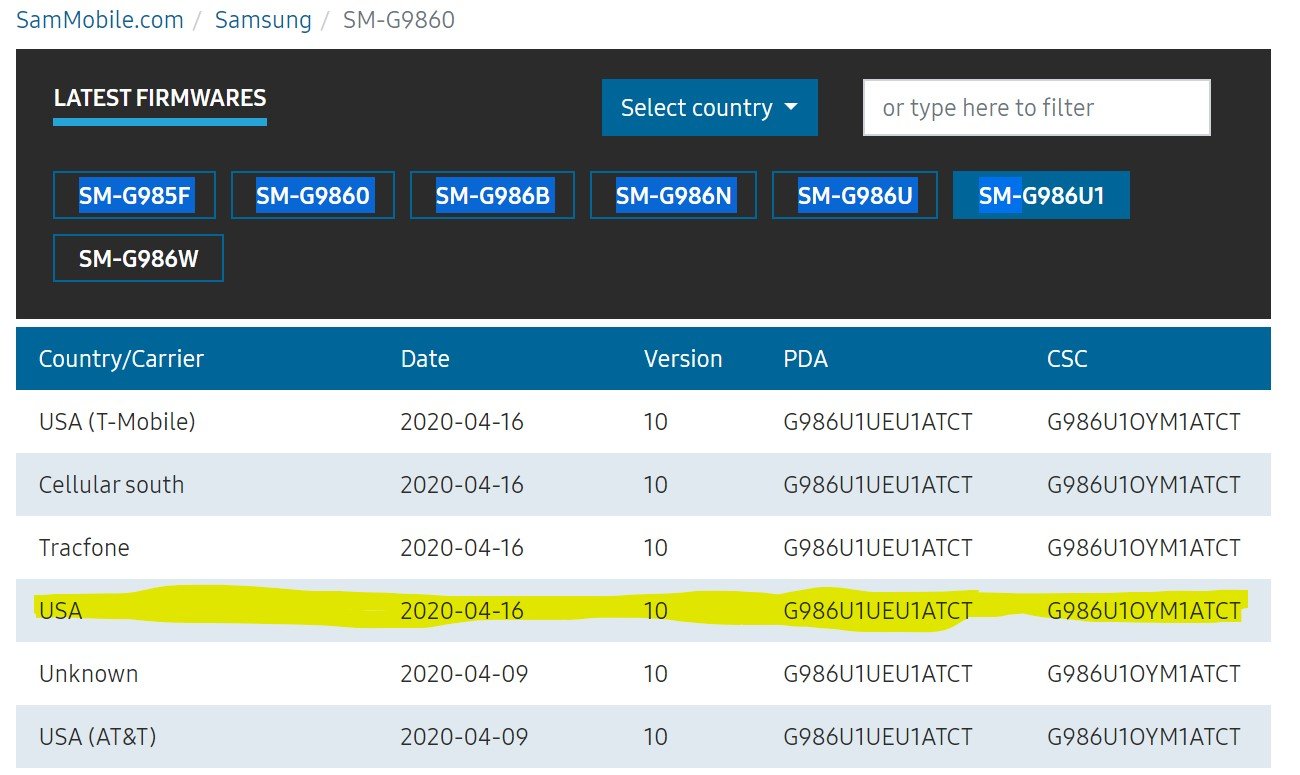Open the Tracfone firmware row
1300x775 pixels.
point(643,547)
